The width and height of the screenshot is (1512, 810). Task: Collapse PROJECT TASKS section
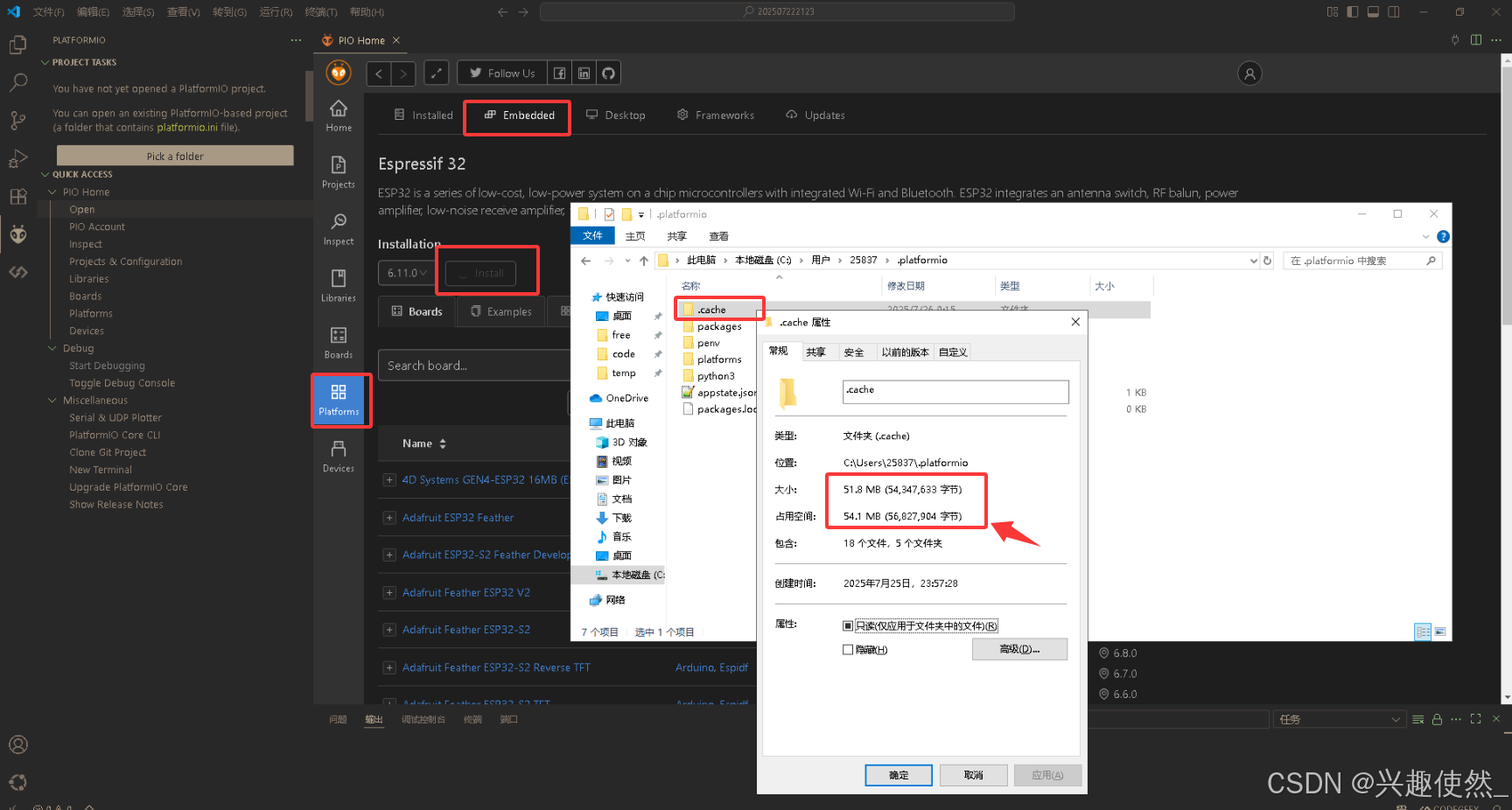[x=45, y=62]
